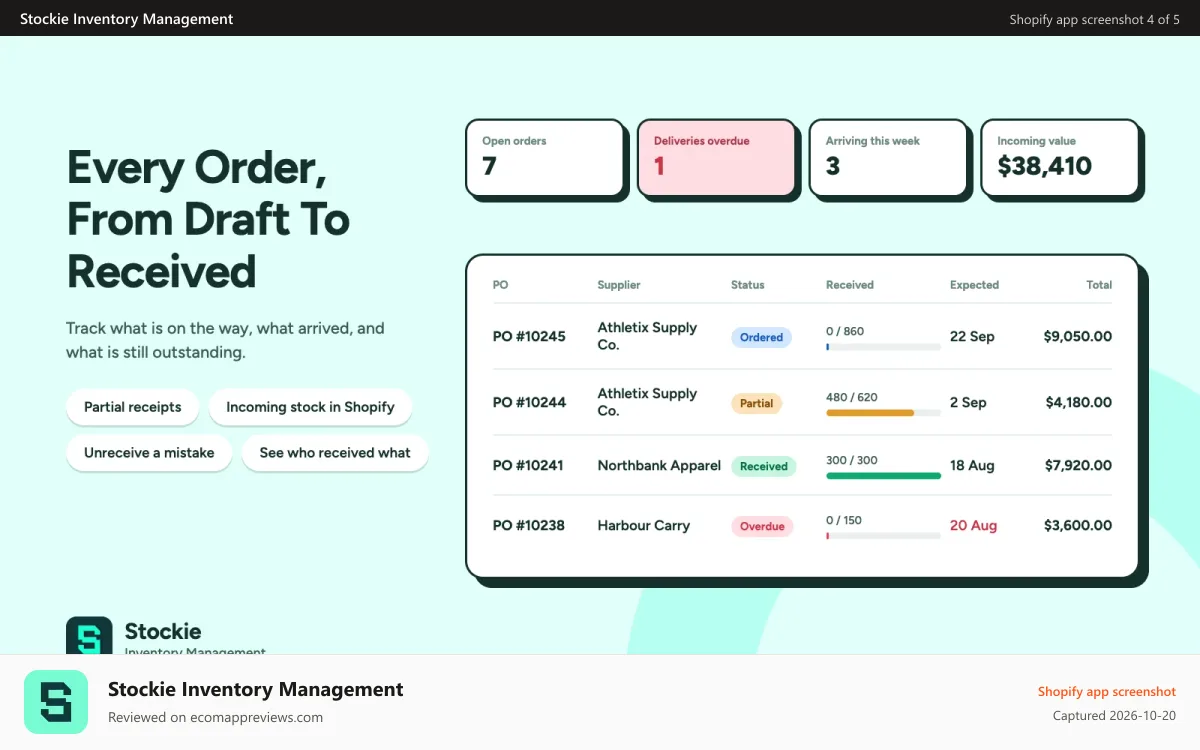The image size is (1200, 750).
Task: Click the $38,410 incoming value figure
Action: pyautogui.click(x=1044, y=166)
